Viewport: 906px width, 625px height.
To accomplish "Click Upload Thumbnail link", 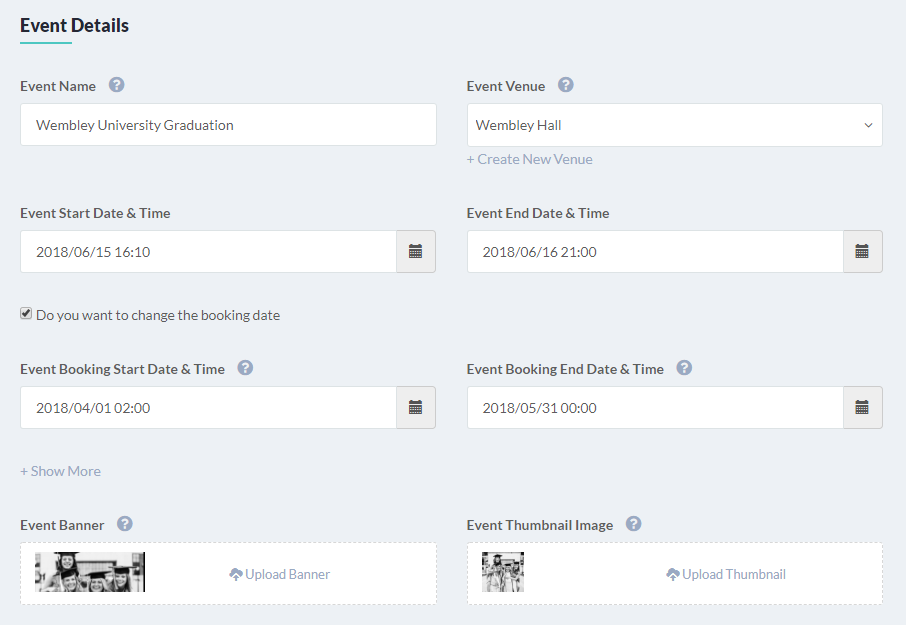I will (726, 574).
